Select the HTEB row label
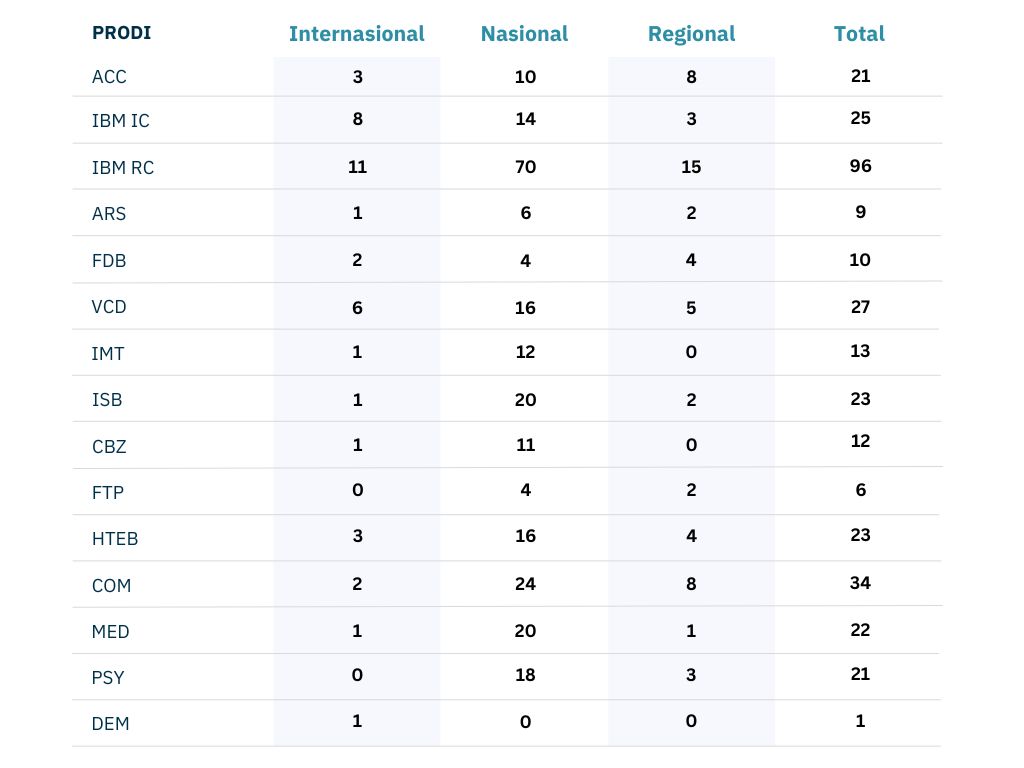This screenshot has height=768, width=1024. [x=115, y=539]
